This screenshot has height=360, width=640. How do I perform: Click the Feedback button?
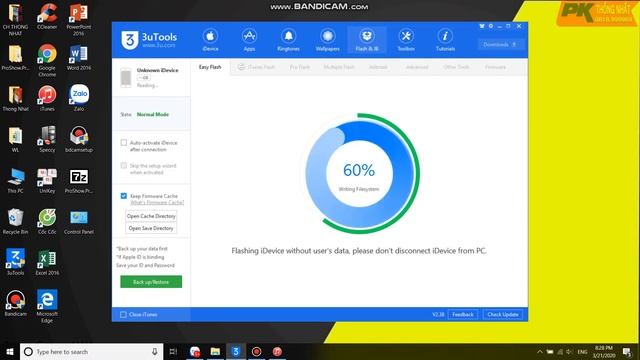(x=463, y=314)
